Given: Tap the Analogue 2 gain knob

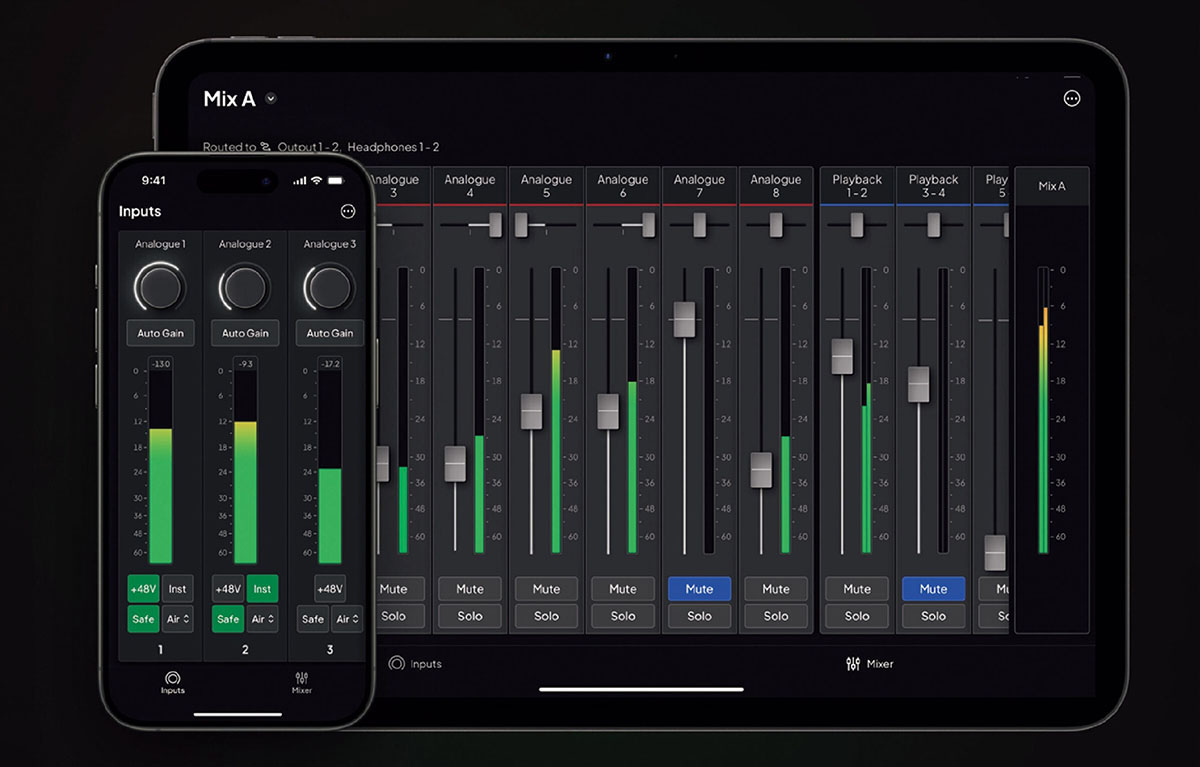Looking at the screenshot, I should click(x=244, y=287).
